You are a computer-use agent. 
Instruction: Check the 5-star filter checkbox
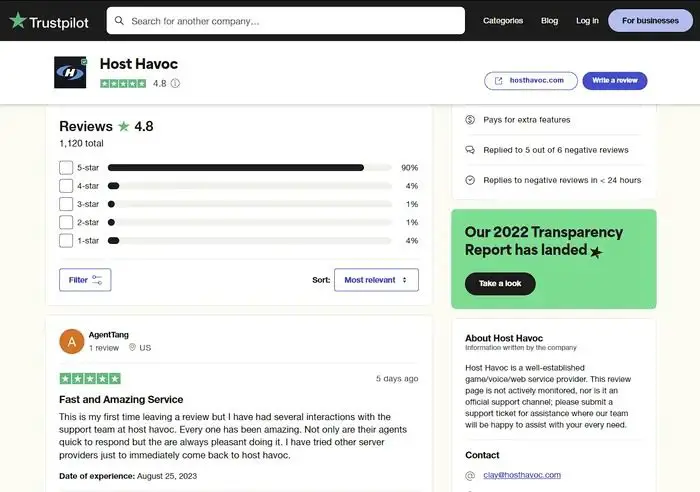click(x=66, y=168)
